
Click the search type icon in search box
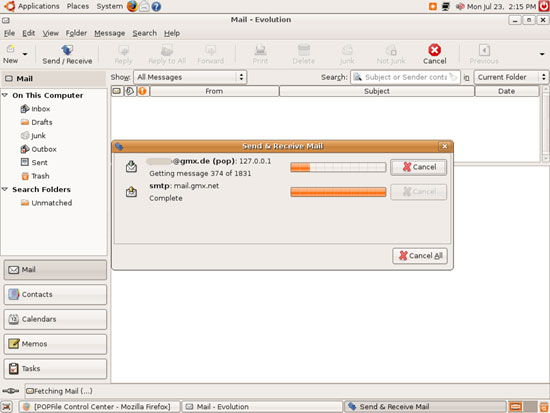[x=357, y=77]
